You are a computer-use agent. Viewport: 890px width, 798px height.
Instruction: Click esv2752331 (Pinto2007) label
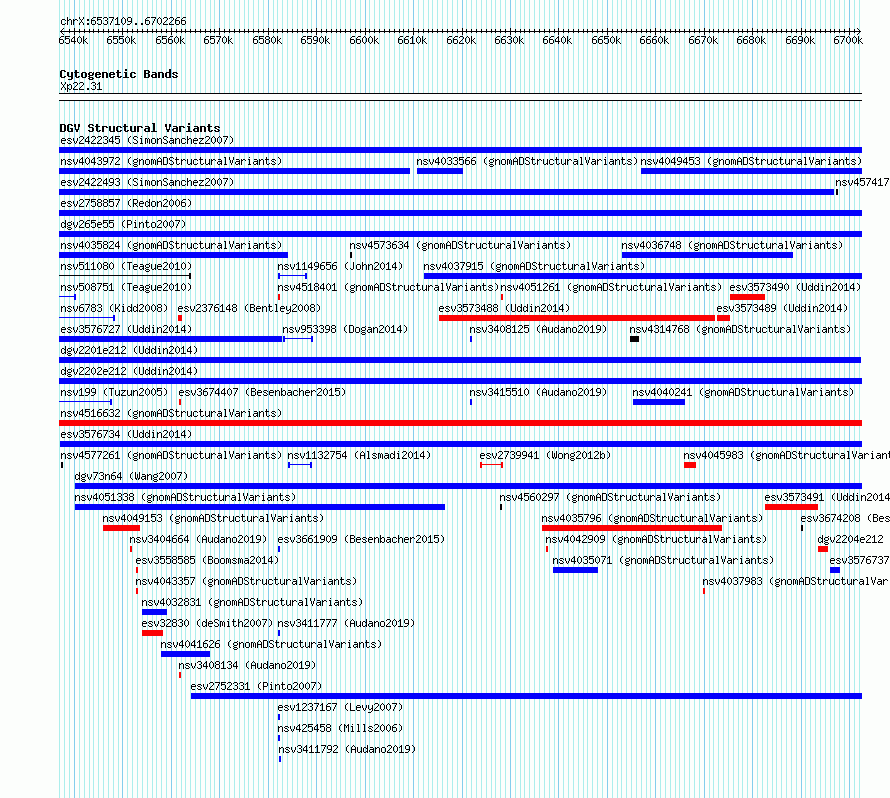[x=256, y=686]
